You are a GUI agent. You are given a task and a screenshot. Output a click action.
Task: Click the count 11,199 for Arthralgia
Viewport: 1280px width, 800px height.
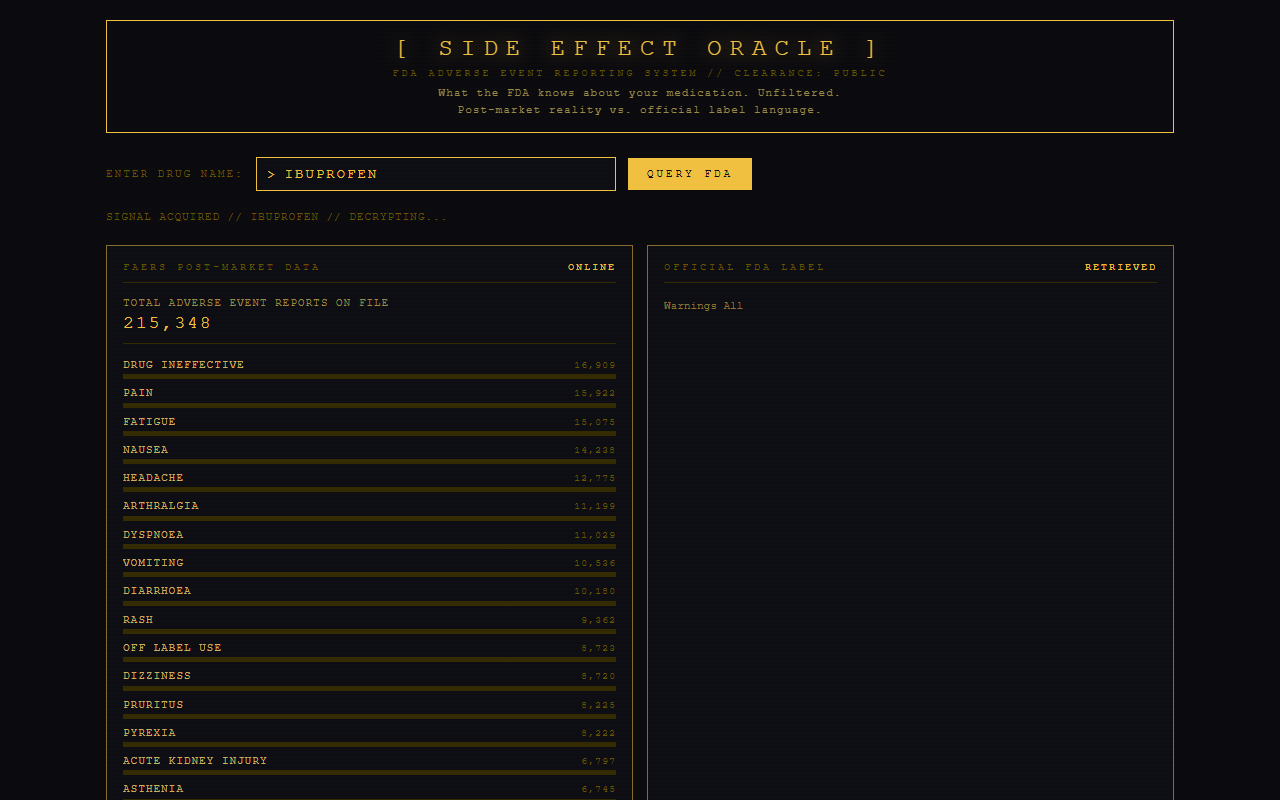(595, 507)
